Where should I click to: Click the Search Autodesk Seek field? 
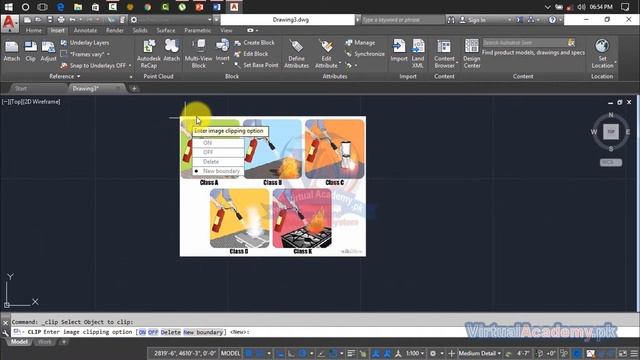pyautogui.click(x=524, y=42)
